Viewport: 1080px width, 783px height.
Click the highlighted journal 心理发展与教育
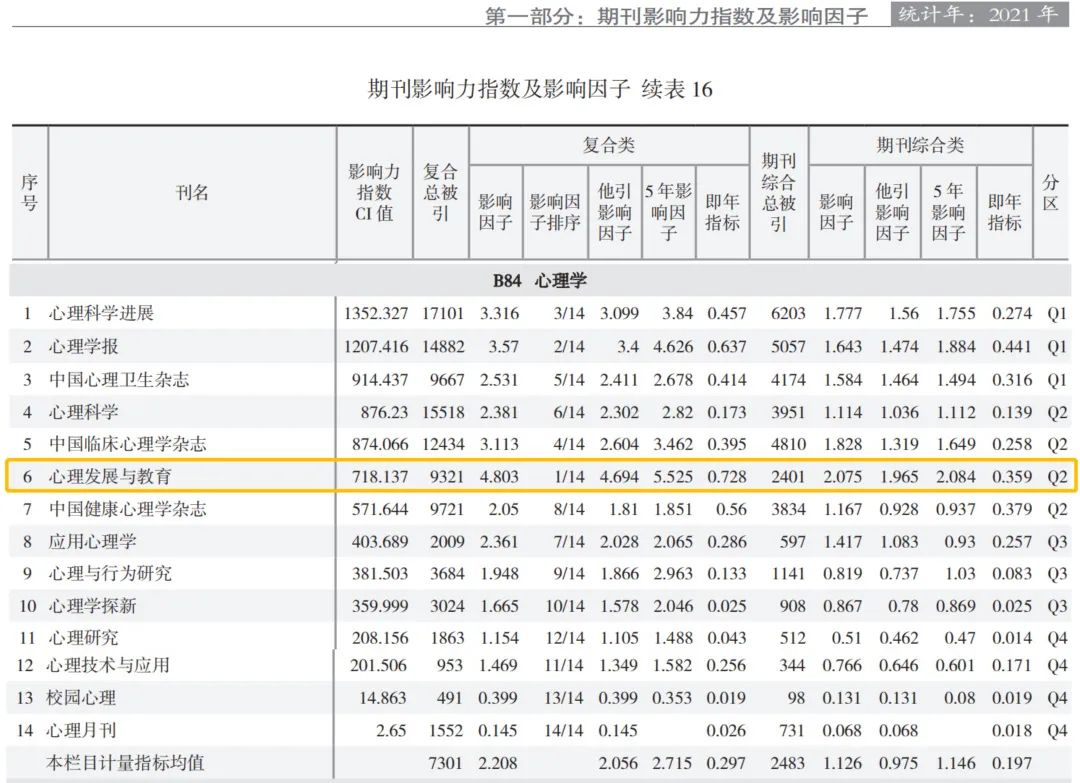pyautogui.click(x=110, y=477)
